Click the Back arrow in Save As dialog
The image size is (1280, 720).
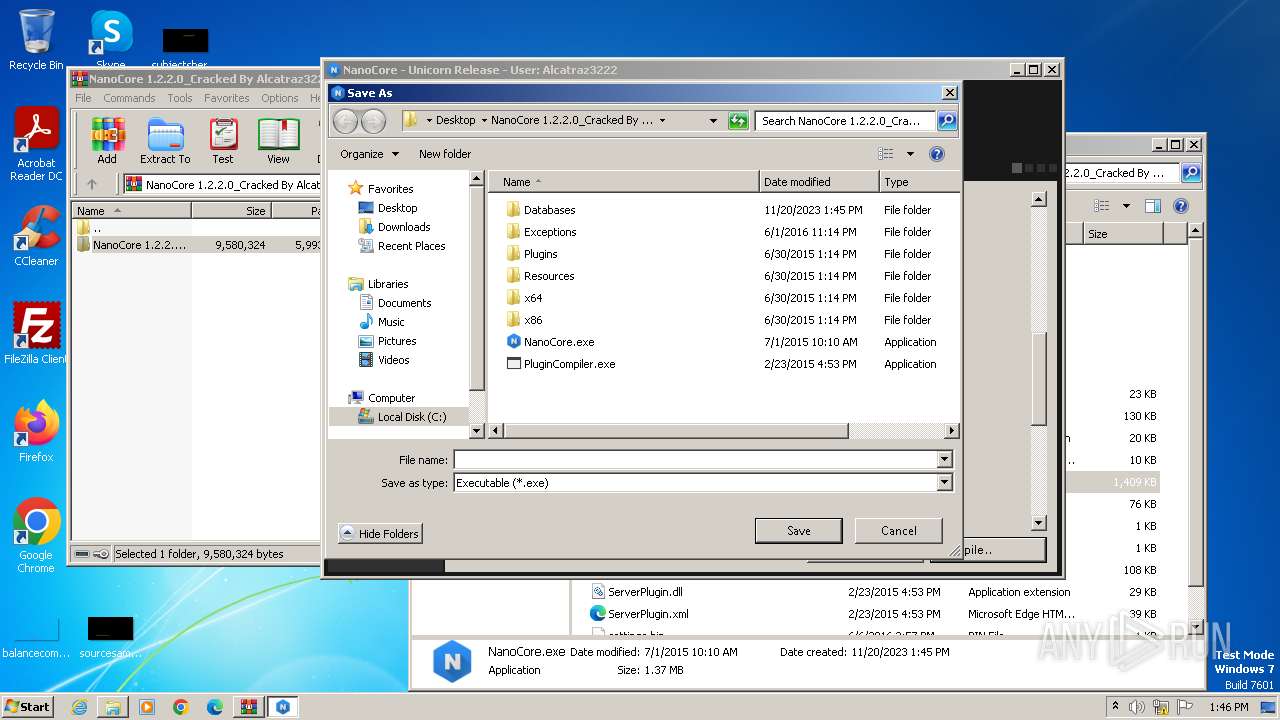(x=345, y=121)
